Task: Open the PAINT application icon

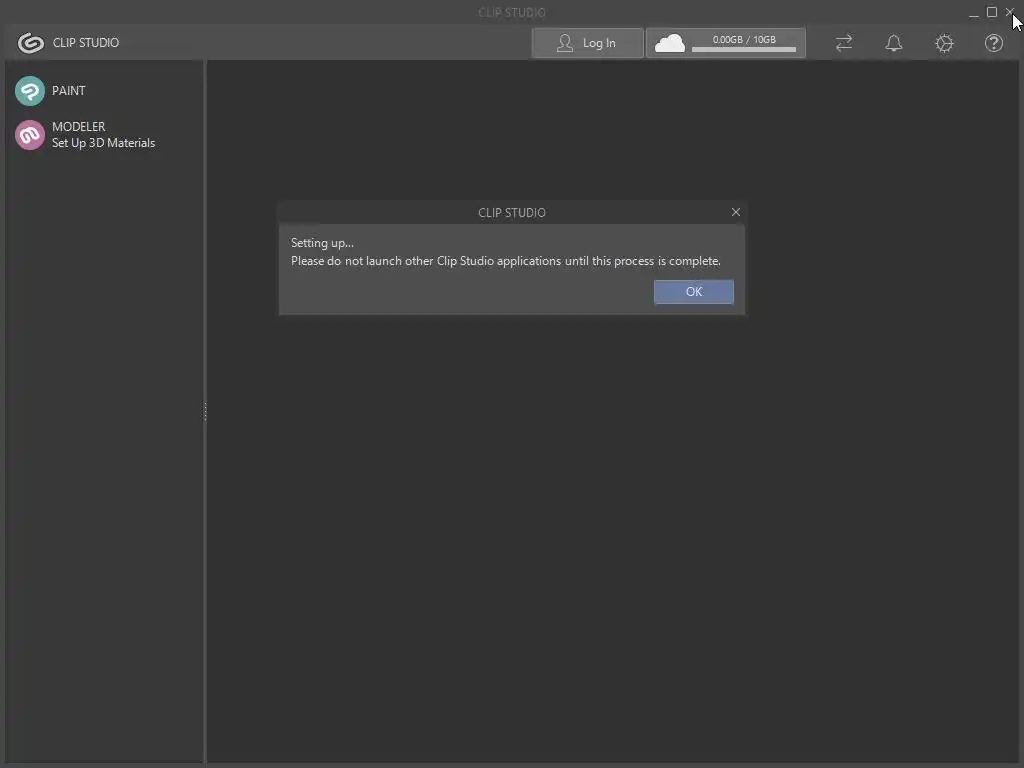Action: pyautogui.click(x=29, y=91)
